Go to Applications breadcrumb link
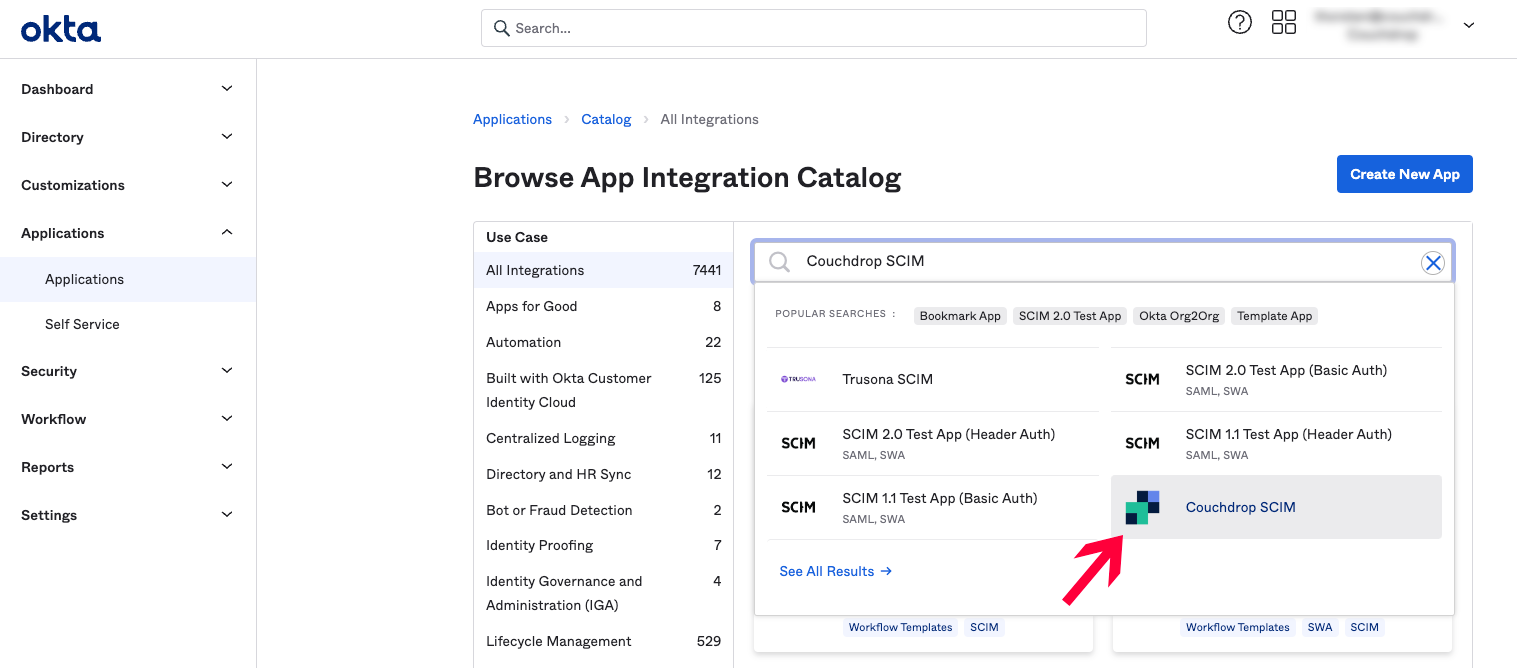This screenshot has width=1517, height=668. point(512,119)
